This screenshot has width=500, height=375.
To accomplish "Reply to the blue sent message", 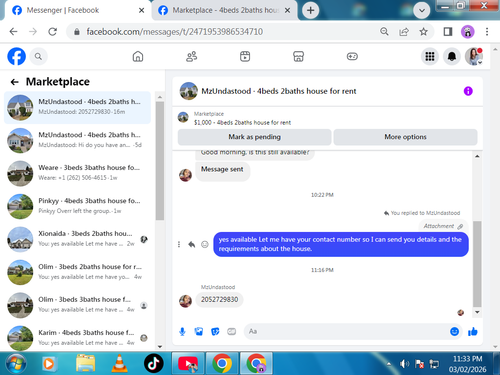I will (192, 244).
